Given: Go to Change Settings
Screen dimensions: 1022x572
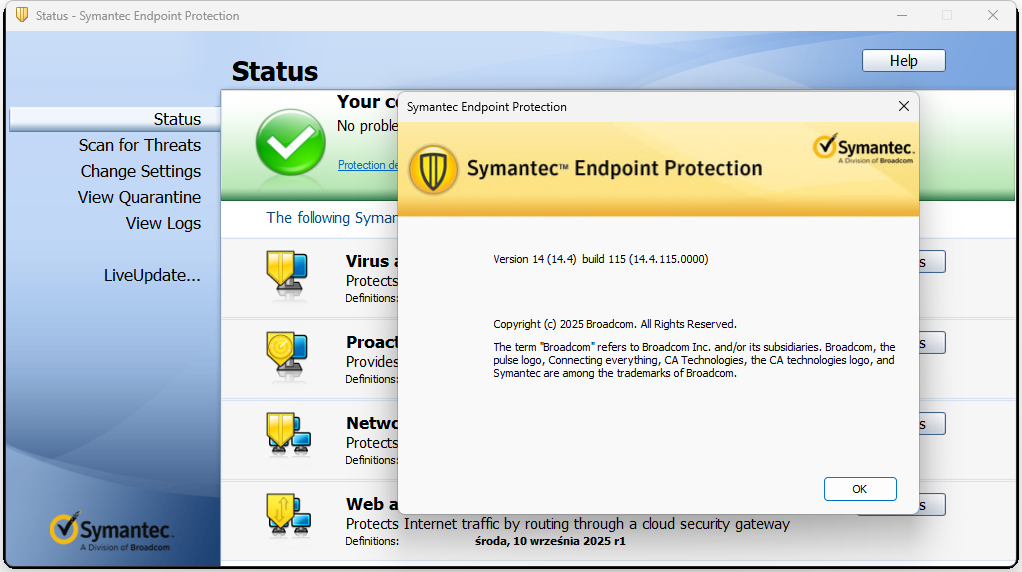Looking at the screenshot, I should [141, 171].
